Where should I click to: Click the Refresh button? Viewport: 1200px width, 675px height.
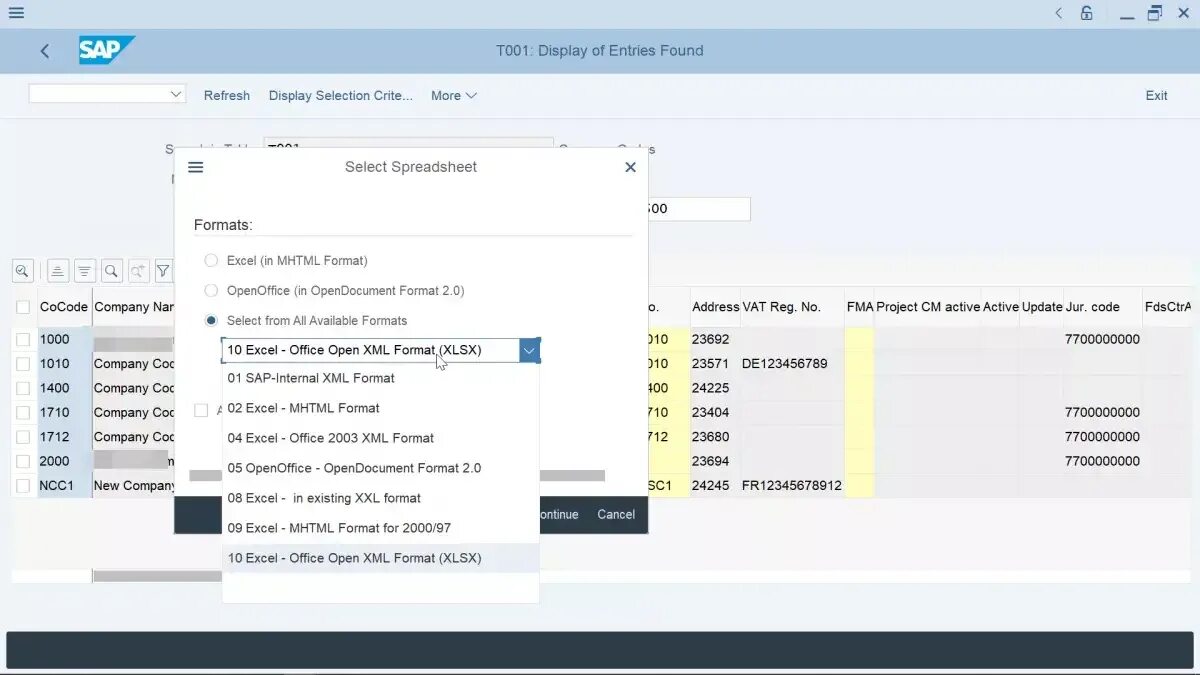227,96
